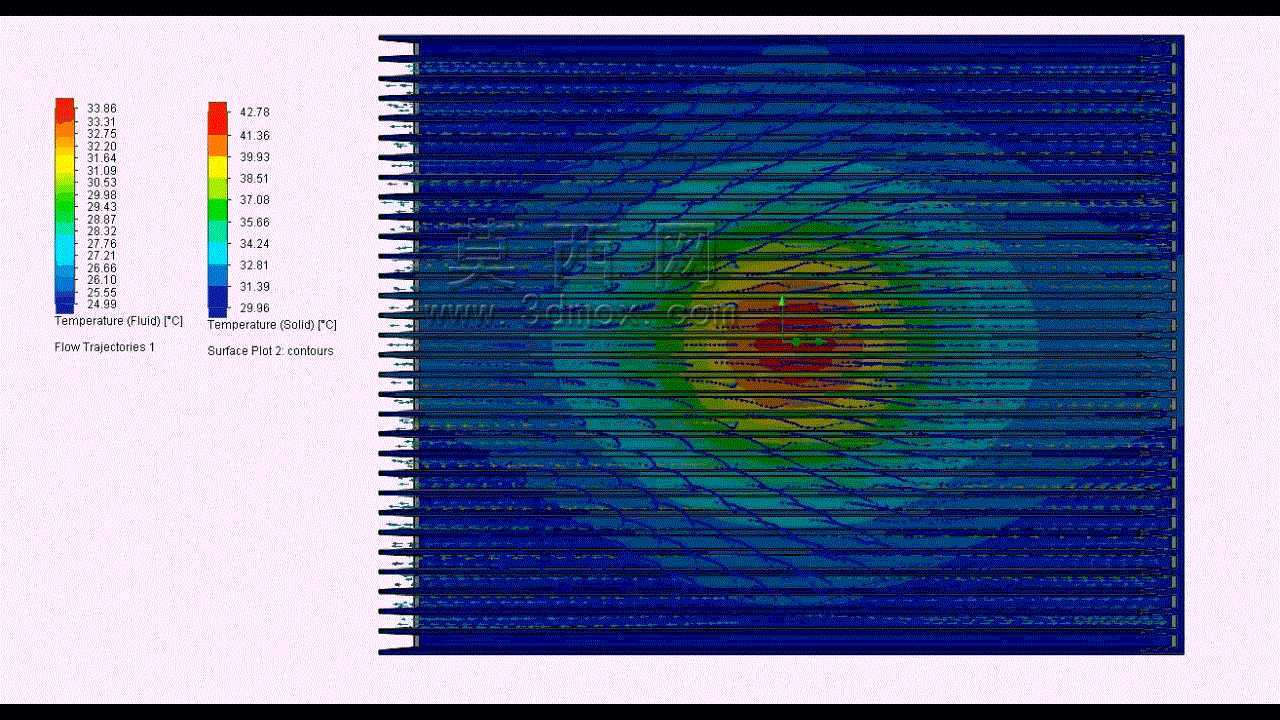Click the Temperature (Fluid) color bar
The image size is (1280, 720).
65,206
